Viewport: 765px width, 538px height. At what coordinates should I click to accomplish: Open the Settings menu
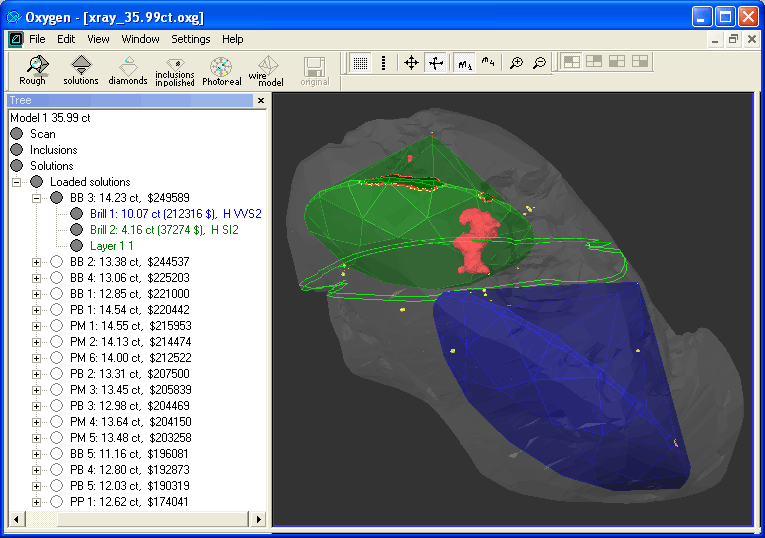coord(190,39)
